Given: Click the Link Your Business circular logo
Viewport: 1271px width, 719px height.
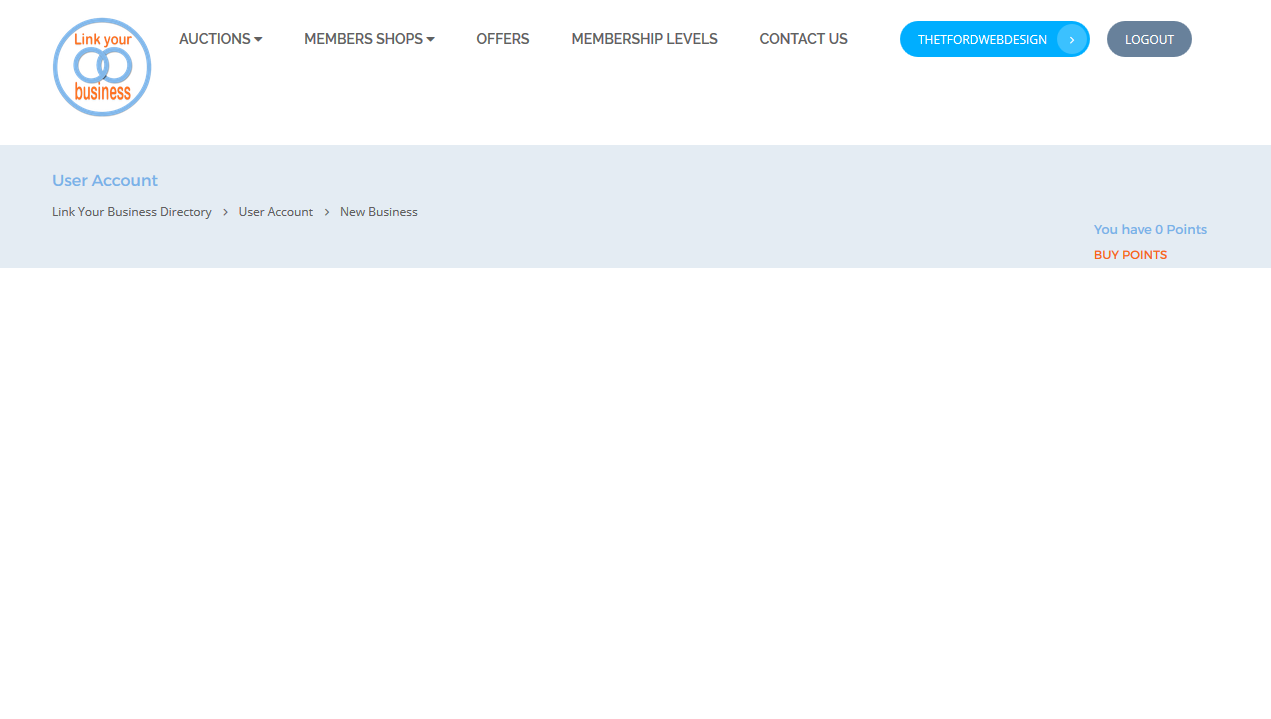Looking at the screenshot, I should 101,67.
